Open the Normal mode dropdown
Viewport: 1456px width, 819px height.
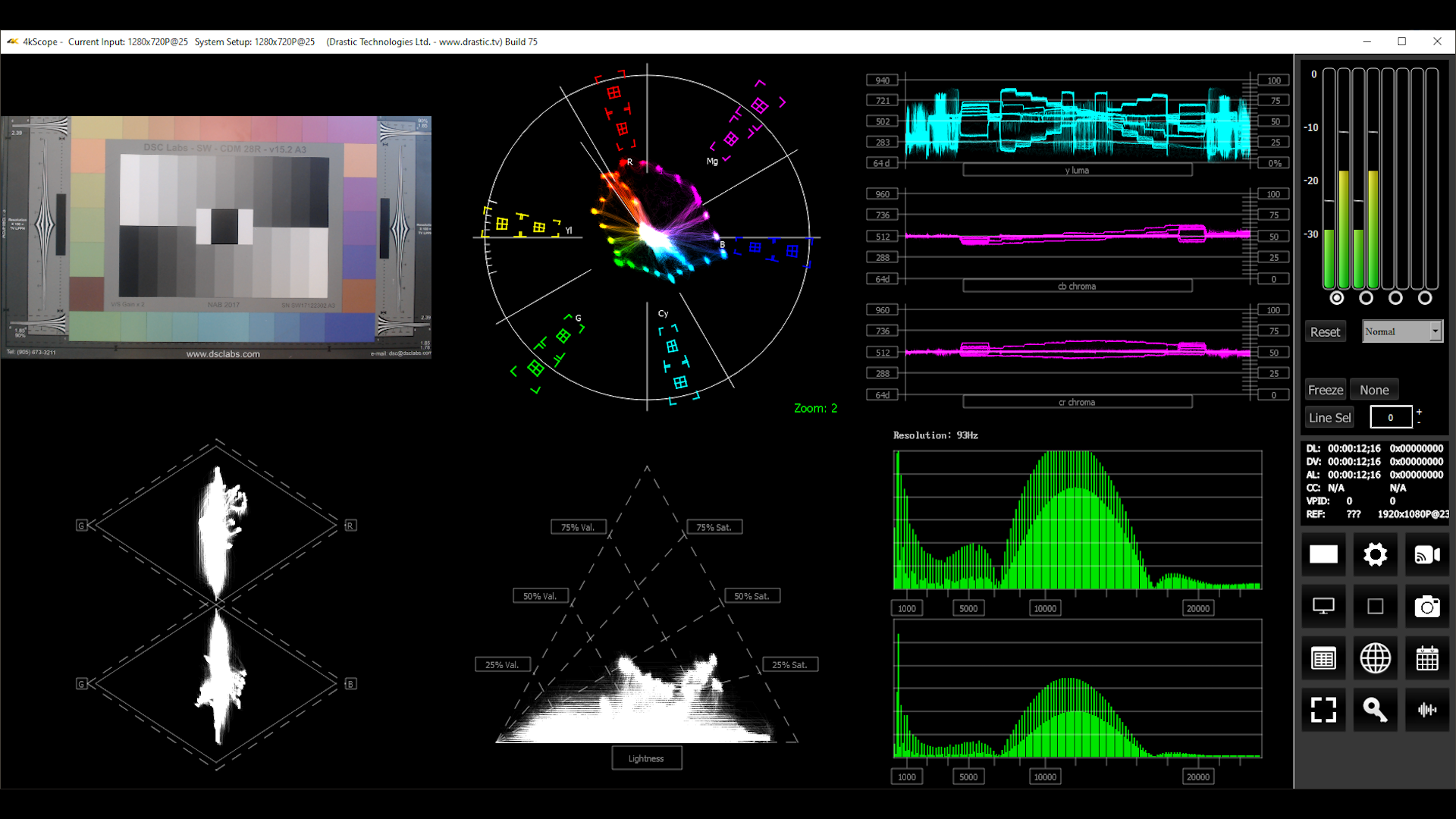click(x=1402, y=331)
